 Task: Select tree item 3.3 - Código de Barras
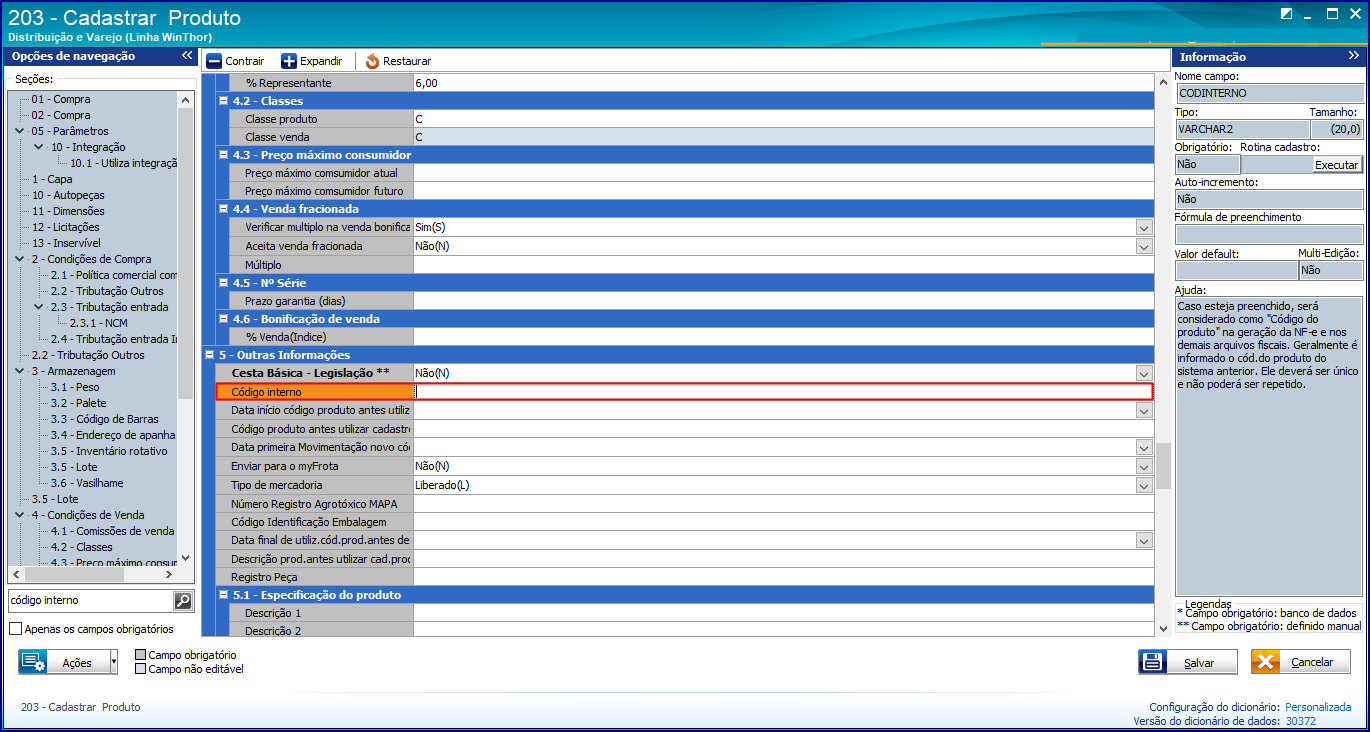coord(104,419)
